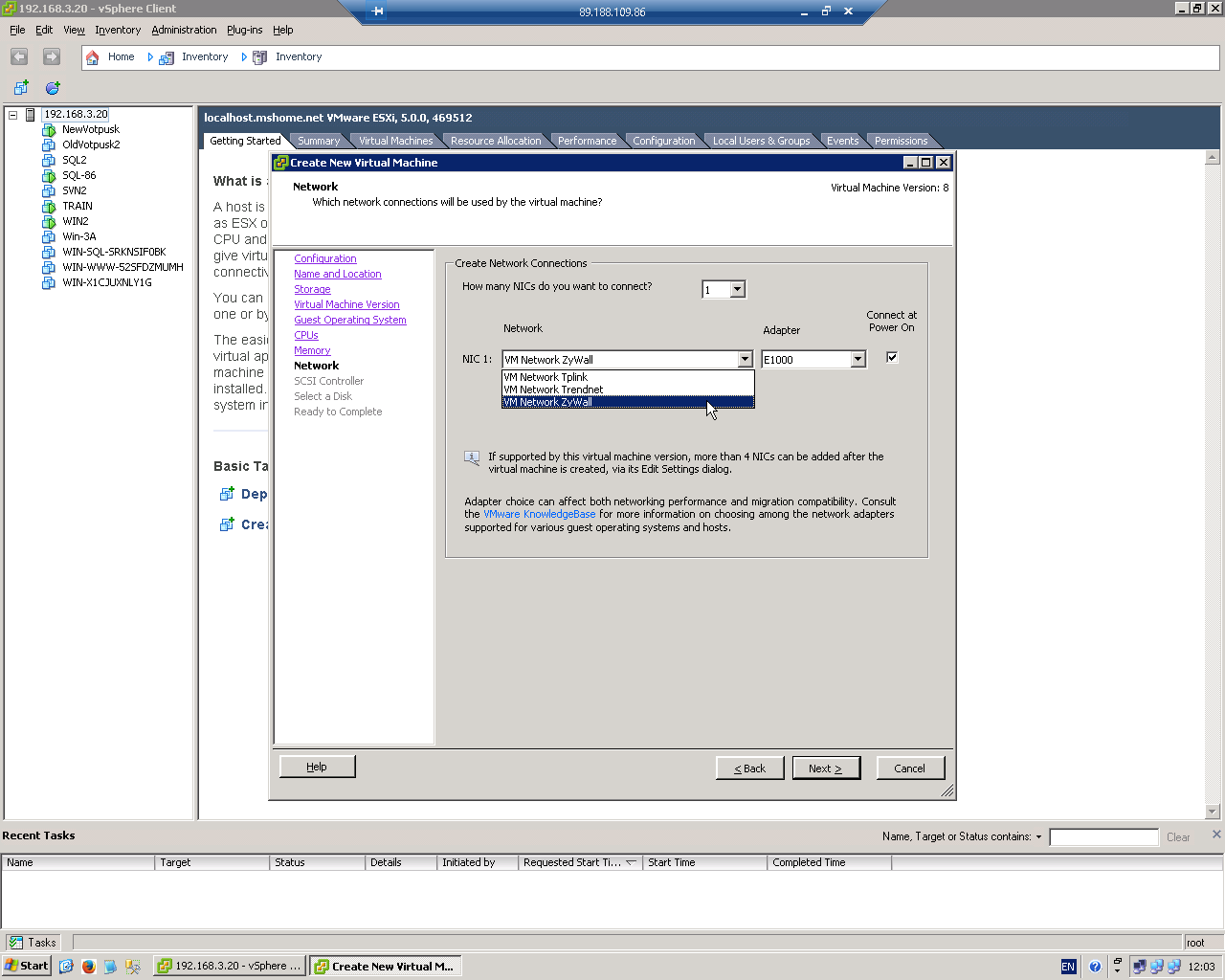Open the NIC count dropdown
The height and width of the screenshot is (980, 1225).
point(738,290)
